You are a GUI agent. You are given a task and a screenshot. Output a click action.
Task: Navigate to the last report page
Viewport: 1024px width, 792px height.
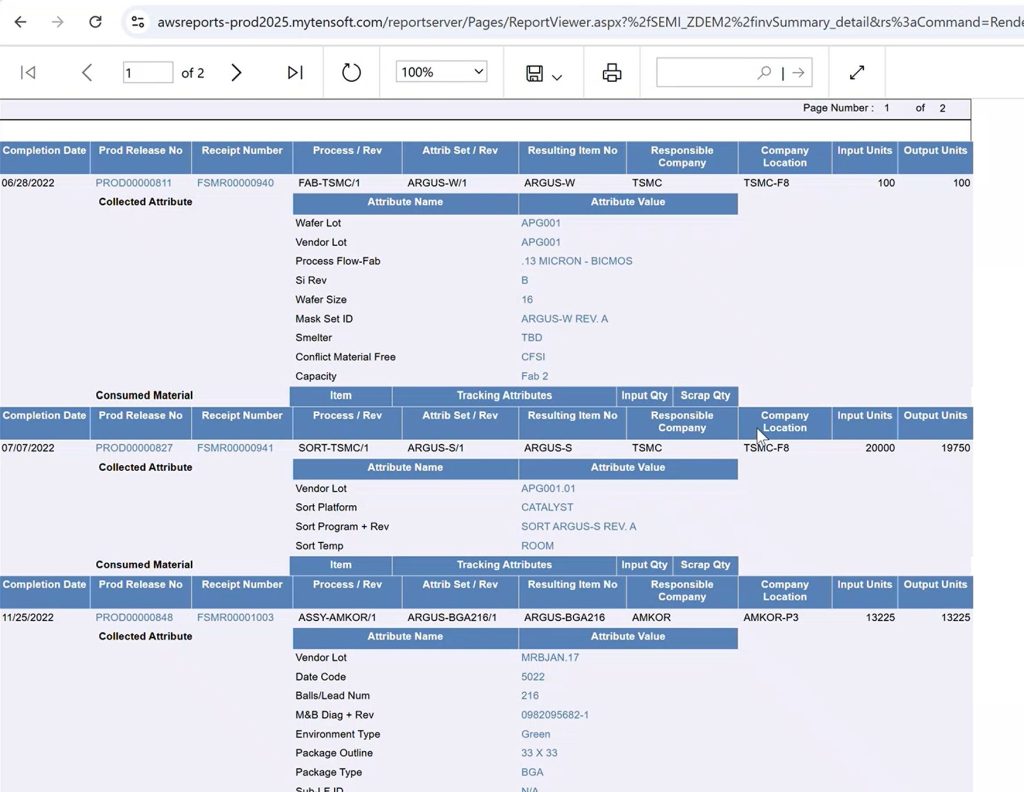(x=293, y=71)
